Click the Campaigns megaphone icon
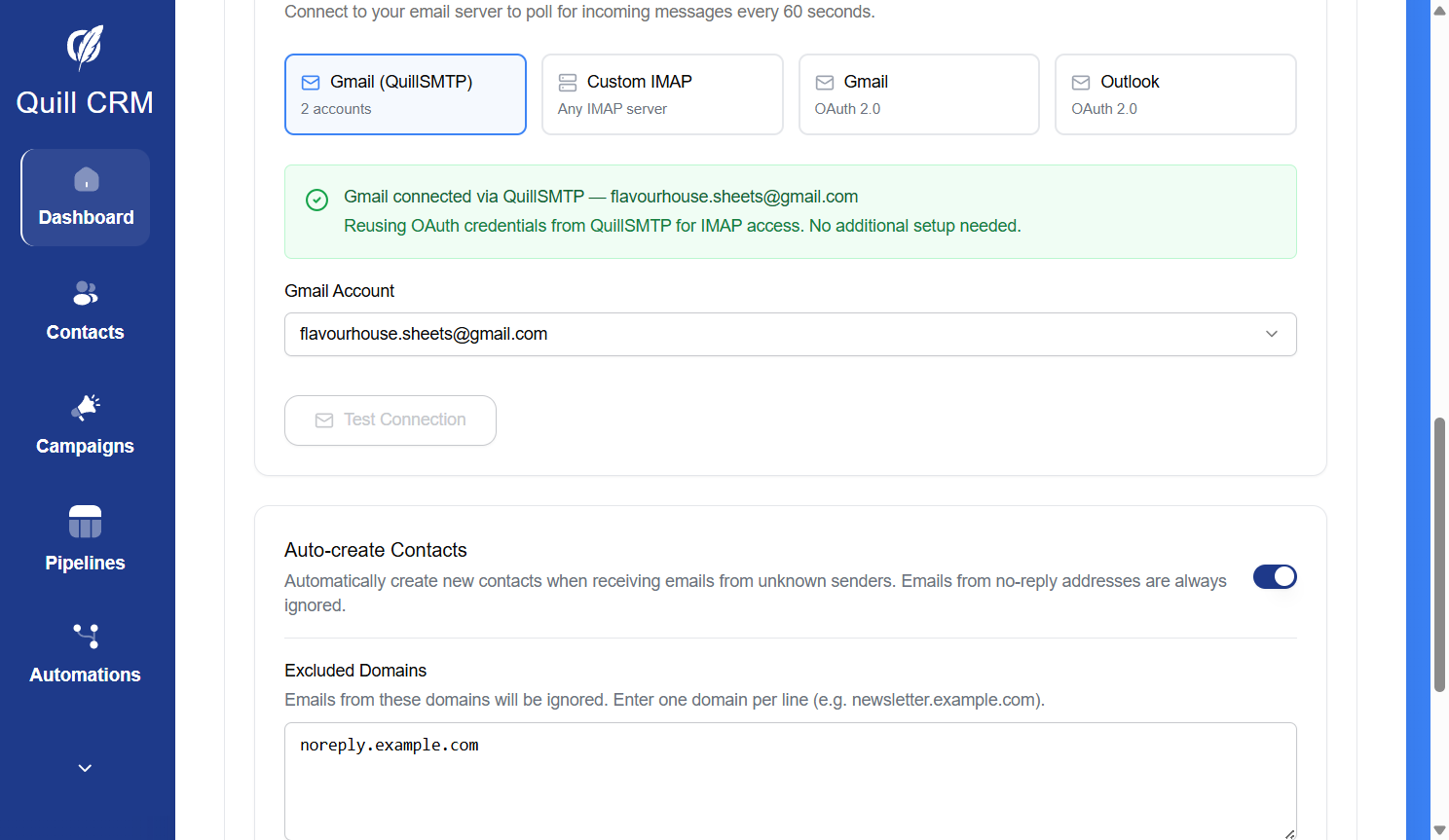 click(x=85, y=408)
